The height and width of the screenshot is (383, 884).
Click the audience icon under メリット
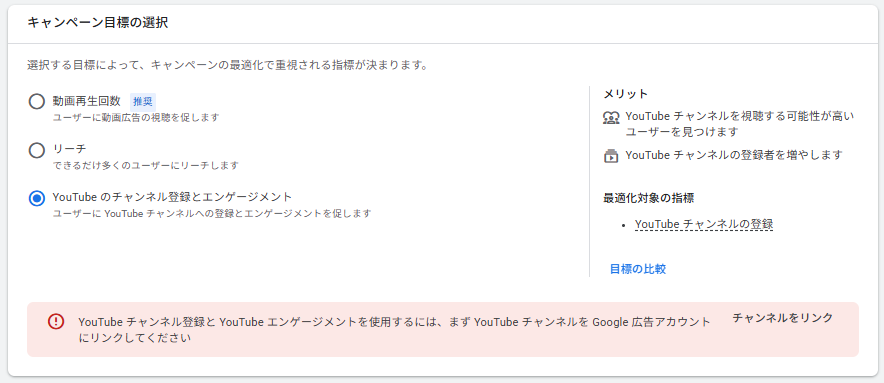pos(611,117)
